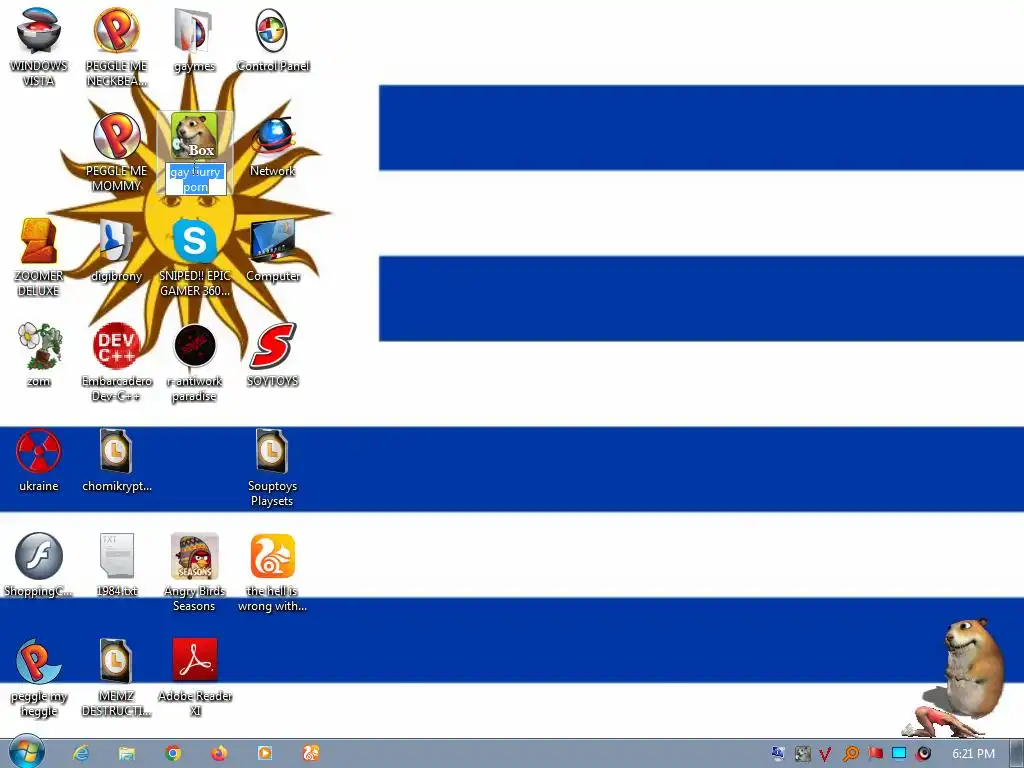Open the Control Panel desktop icon
The image size is (1024, 768).
point(272,39)
